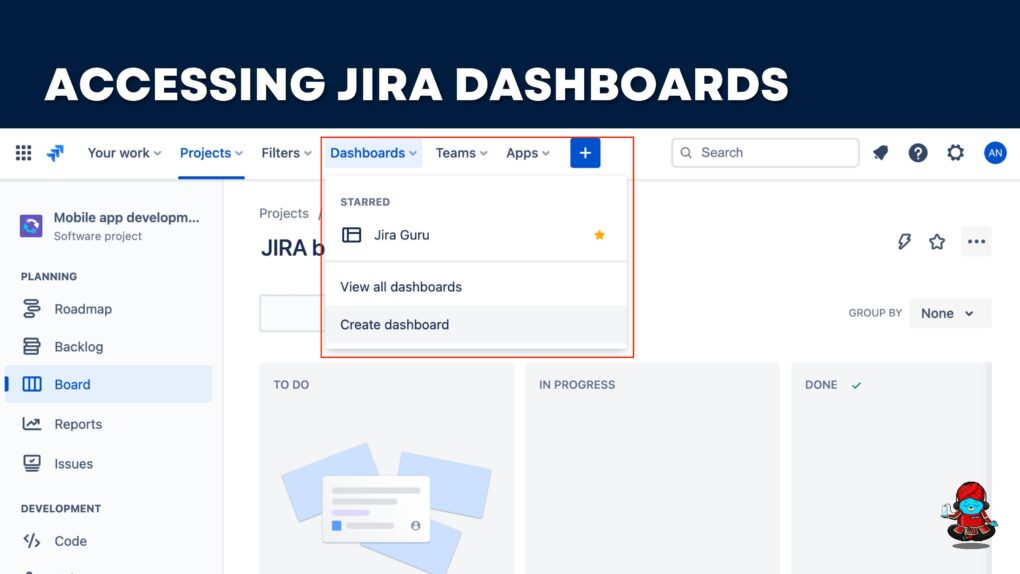The width and height of the screenshot is (1020, 574).
Task: Open the AN profile avatar
Action: point(995,153)
